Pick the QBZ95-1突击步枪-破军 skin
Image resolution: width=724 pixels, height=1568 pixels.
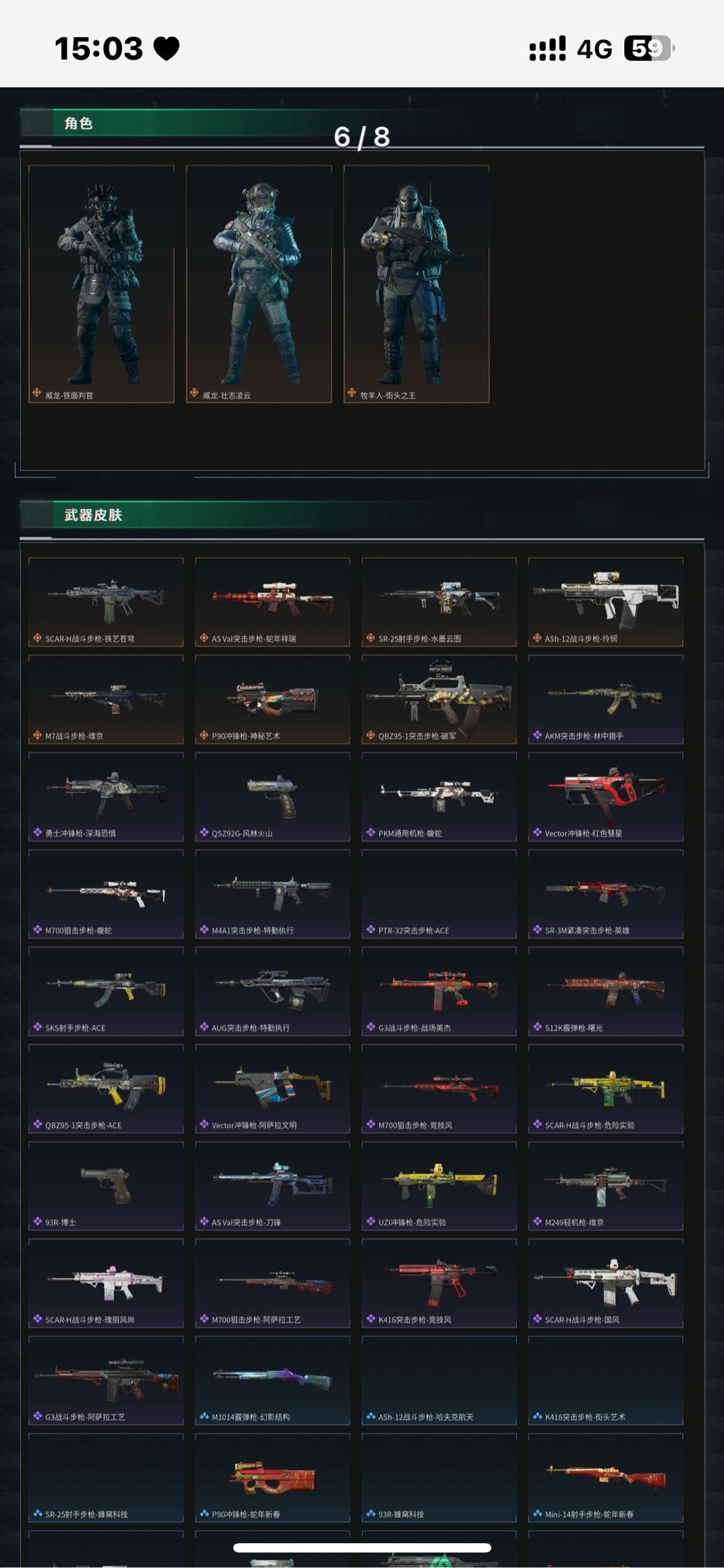click(x=439, y=699)
